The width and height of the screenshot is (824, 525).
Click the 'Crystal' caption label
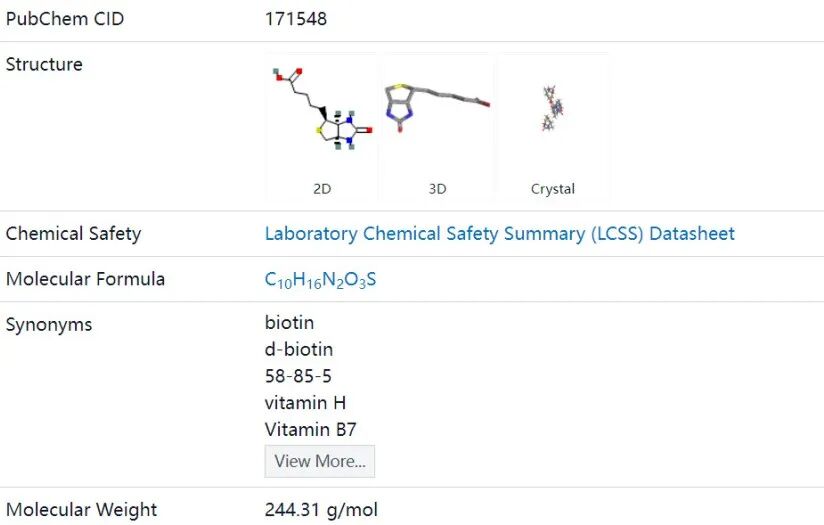coord(553,188)
